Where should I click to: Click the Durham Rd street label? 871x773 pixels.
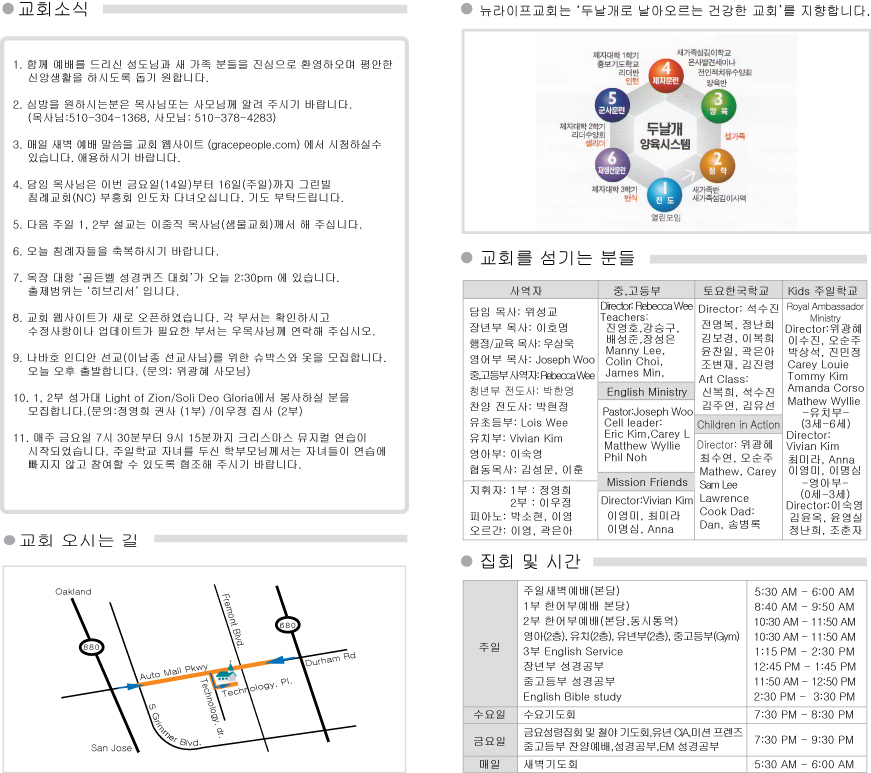point(330,659)
